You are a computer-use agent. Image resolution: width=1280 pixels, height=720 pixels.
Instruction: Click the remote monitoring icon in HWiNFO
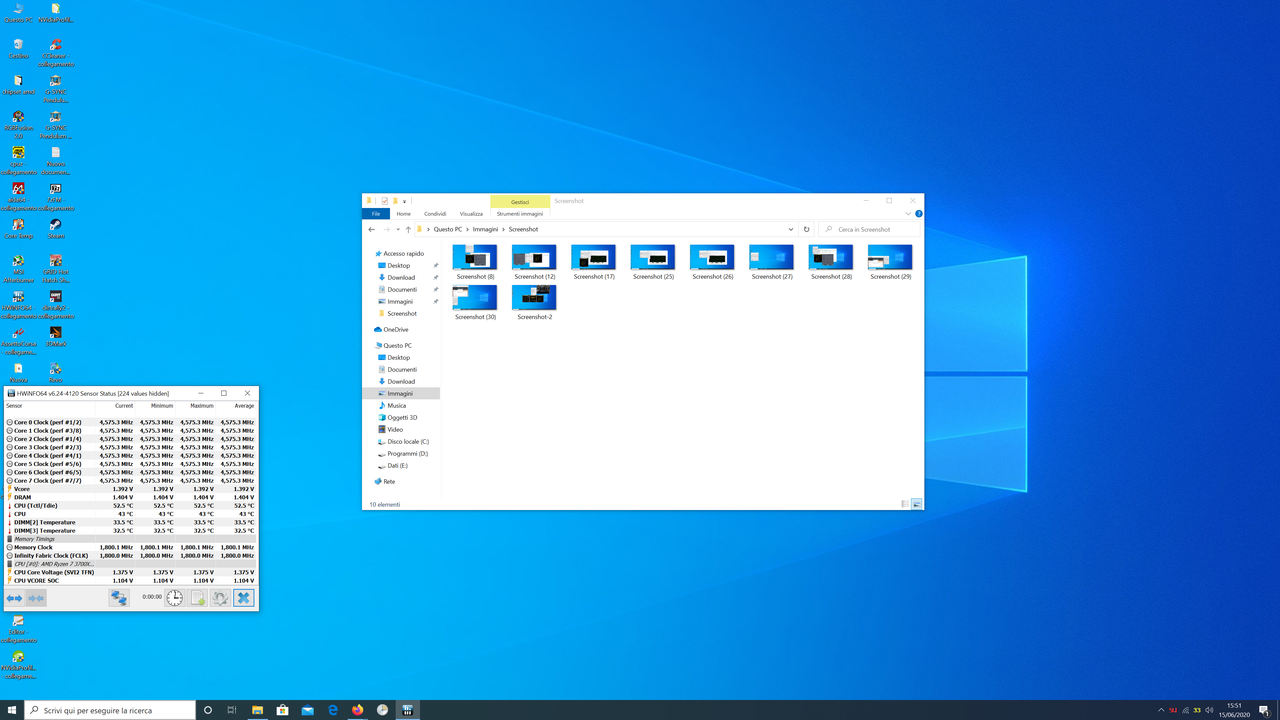pyautogui.click(x=119, y=597)
